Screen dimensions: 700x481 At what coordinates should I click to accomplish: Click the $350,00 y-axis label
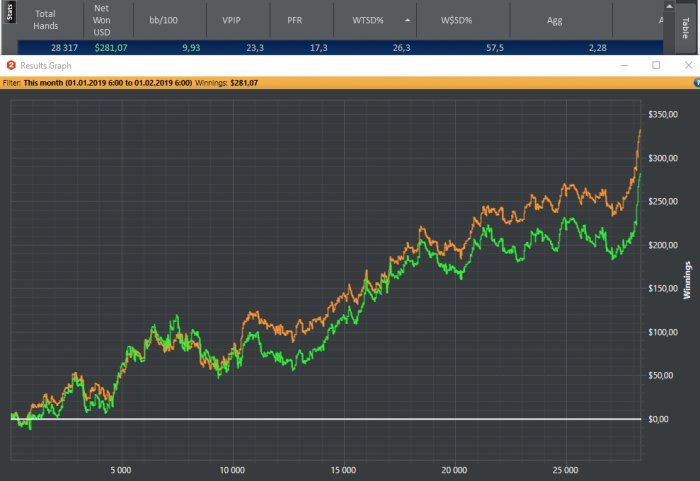pos(663,114)
